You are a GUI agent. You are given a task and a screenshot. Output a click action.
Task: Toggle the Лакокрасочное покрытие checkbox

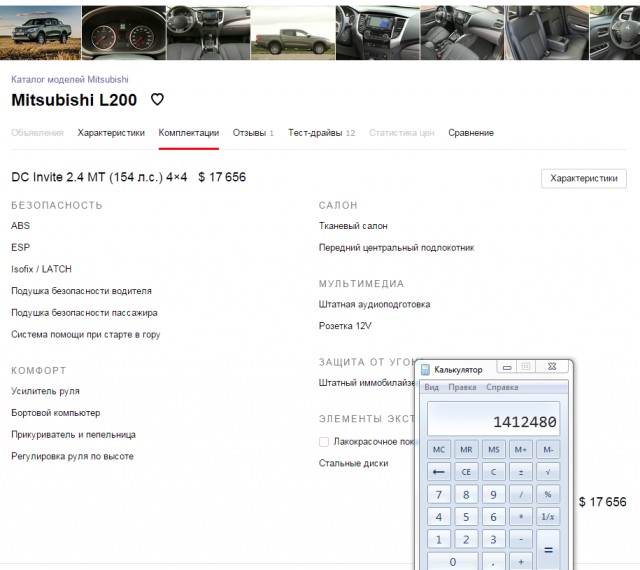(324, 442)
